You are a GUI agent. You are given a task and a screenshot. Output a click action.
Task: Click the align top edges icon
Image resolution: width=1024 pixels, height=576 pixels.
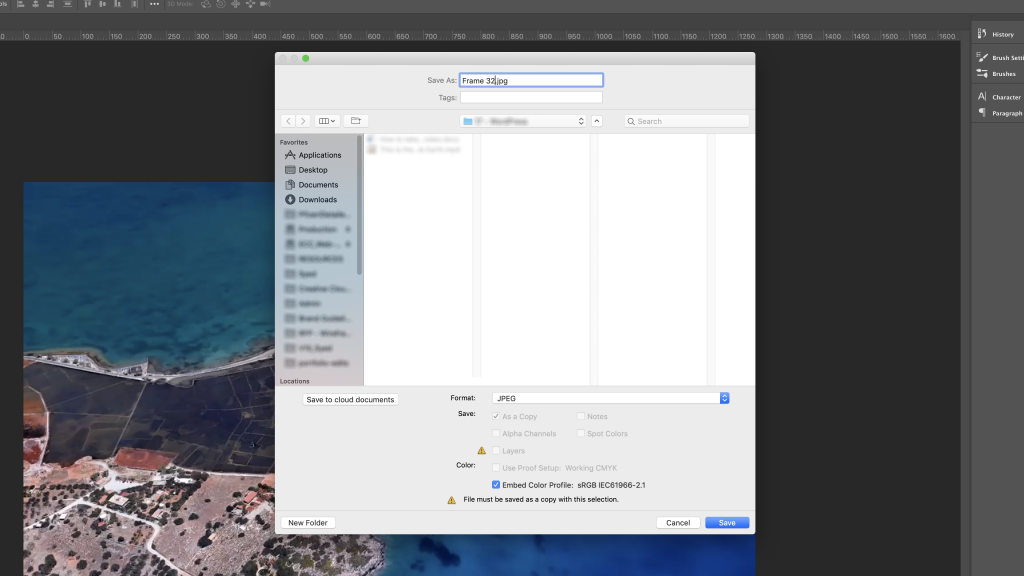coord(88,4)
